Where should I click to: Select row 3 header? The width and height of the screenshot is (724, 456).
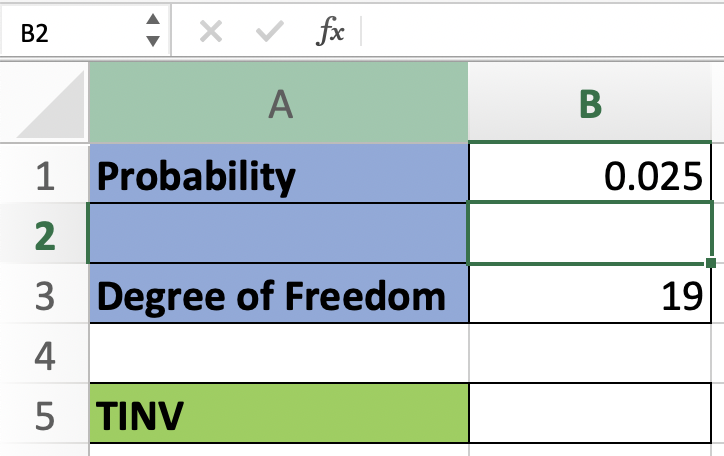(x=43, y=295)
